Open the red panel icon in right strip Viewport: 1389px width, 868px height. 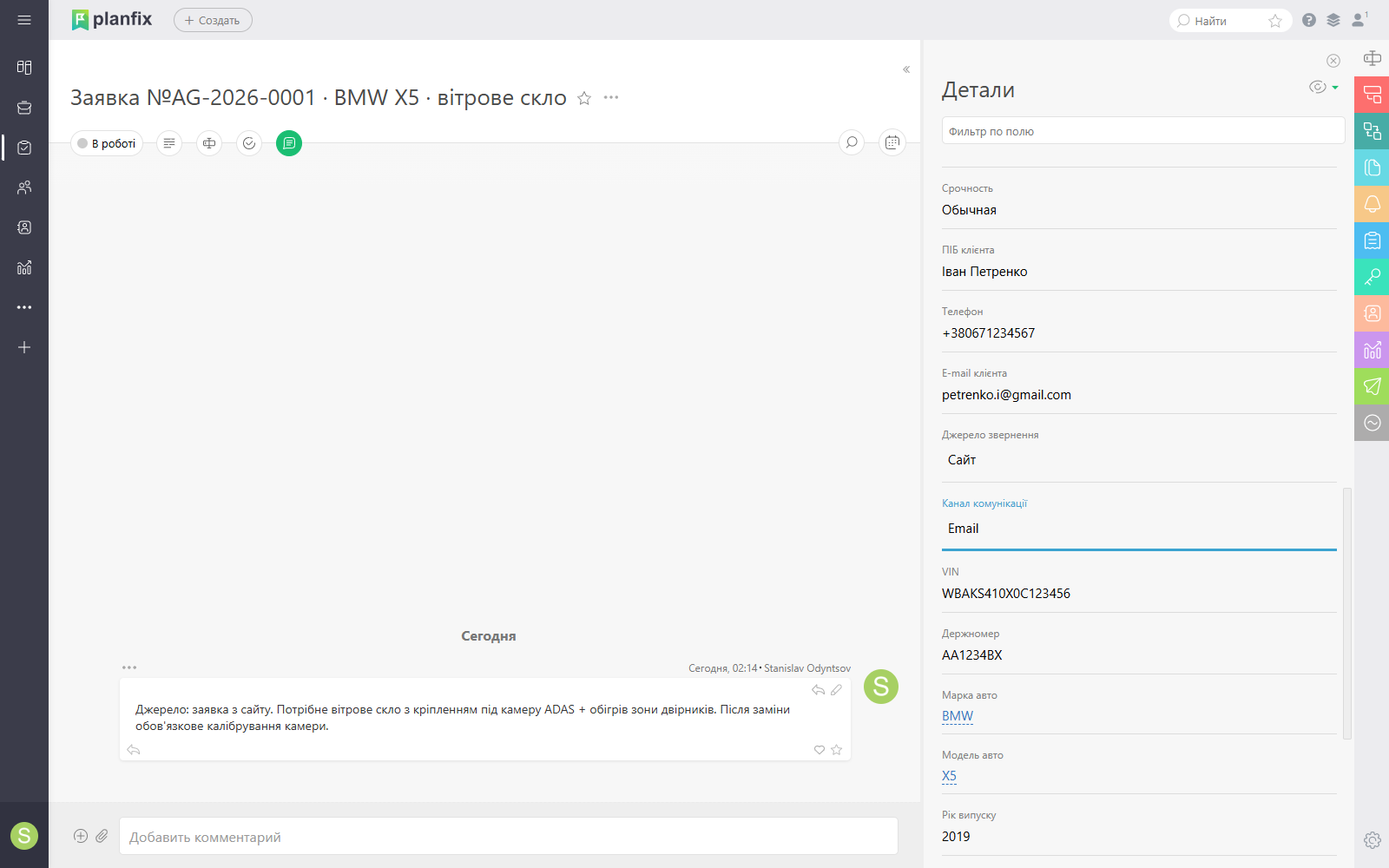[x=1372, y=95]
